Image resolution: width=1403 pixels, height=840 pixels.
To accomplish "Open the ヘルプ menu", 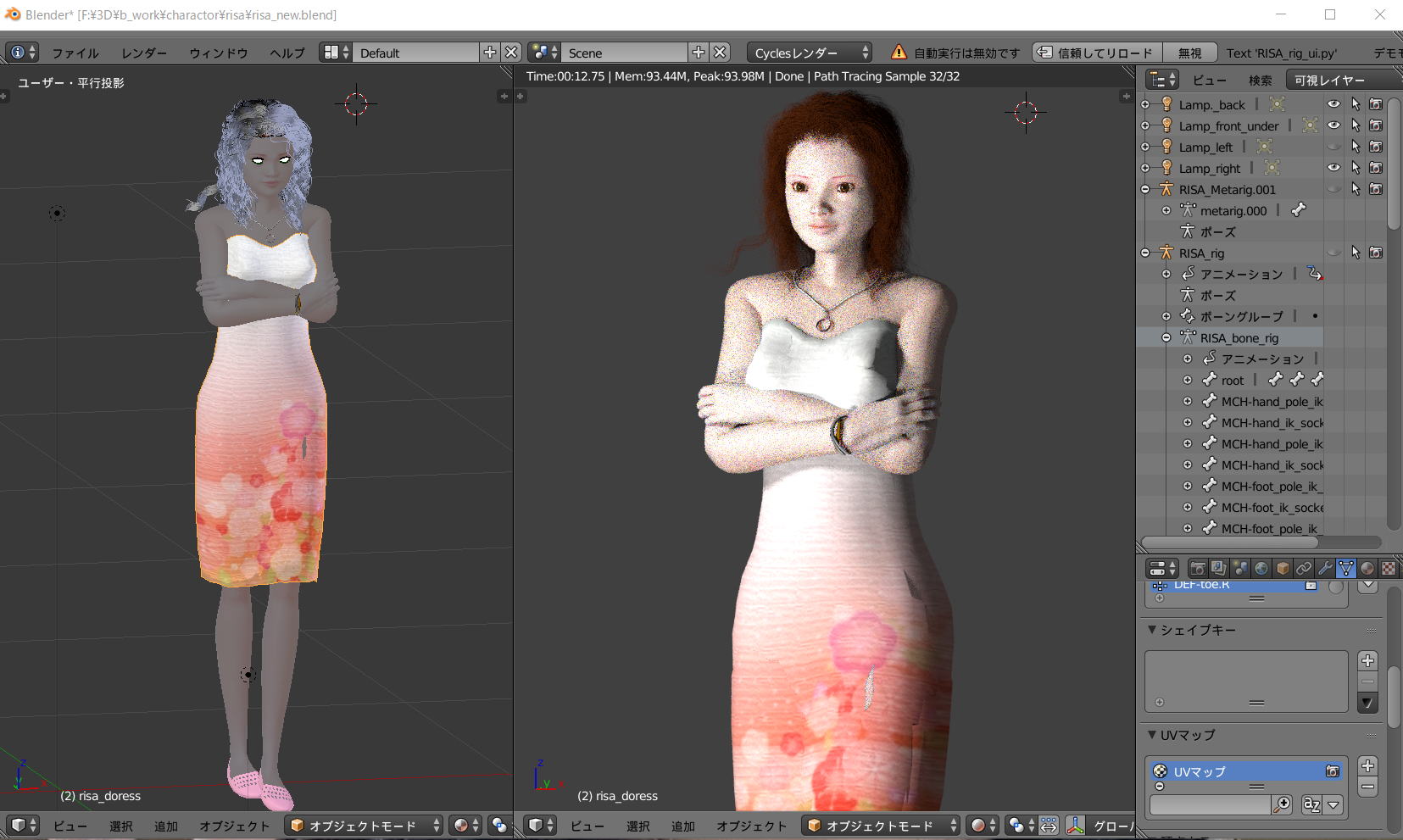I will coord(287,53).
